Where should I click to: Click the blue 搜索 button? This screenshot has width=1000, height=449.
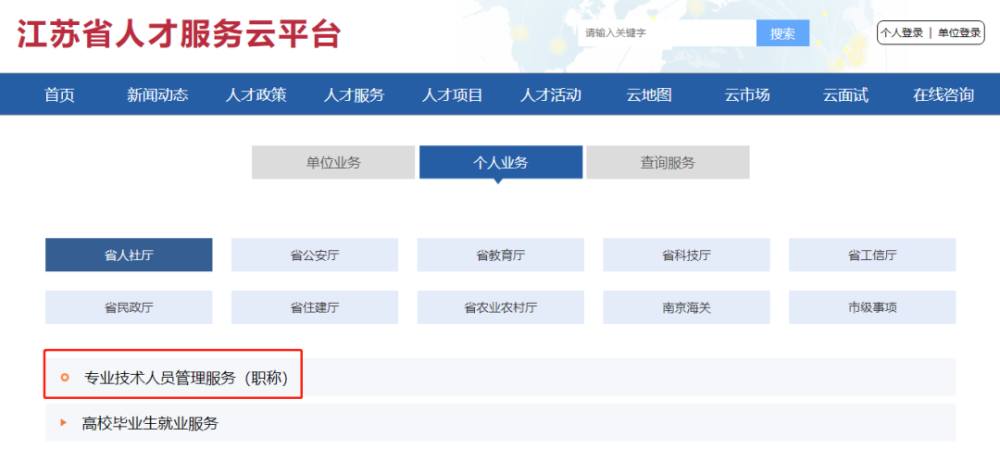click(x=783, y=33)
